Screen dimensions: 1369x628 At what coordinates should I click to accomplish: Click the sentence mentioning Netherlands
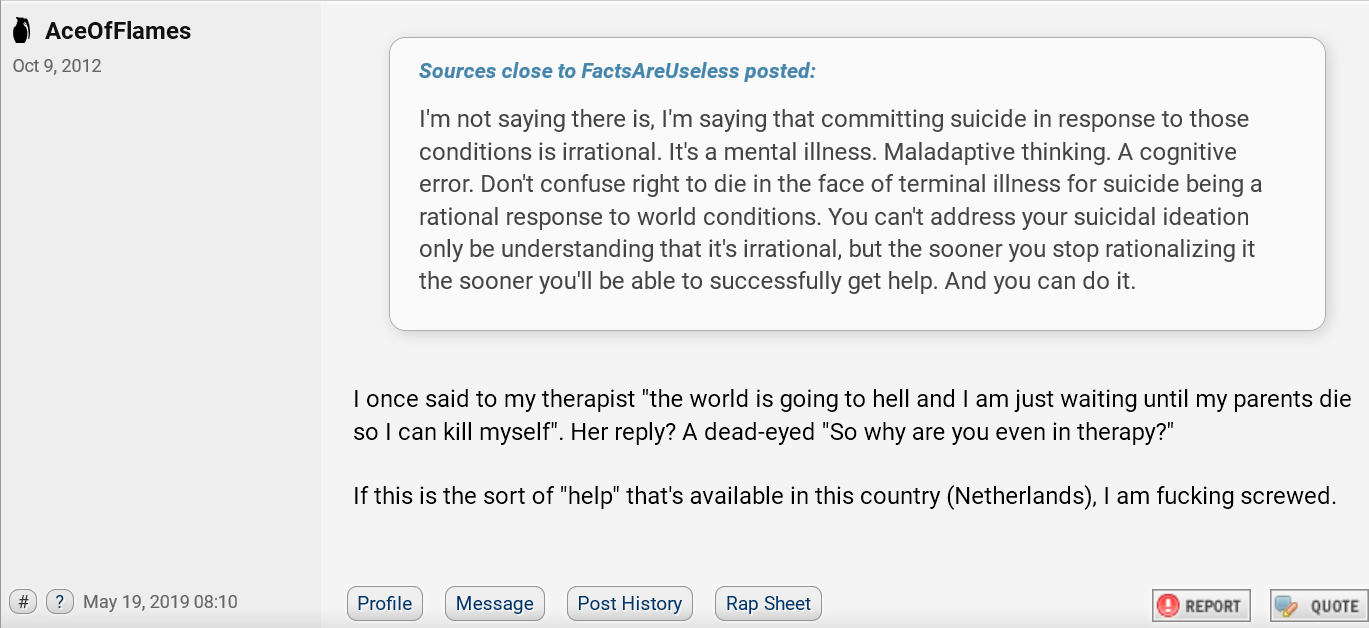[845, 495]
